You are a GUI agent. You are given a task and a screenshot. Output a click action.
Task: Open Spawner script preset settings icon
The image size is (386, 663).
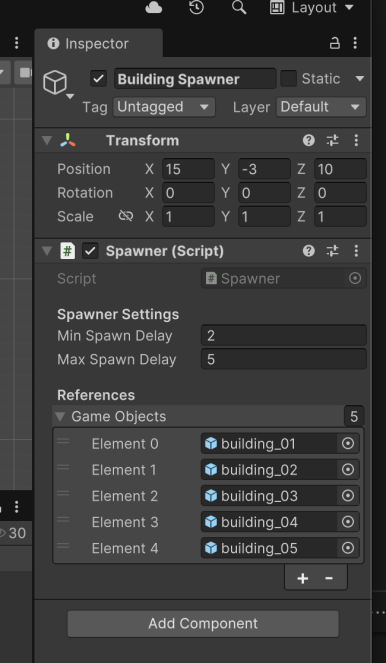(x=333, y=251)
